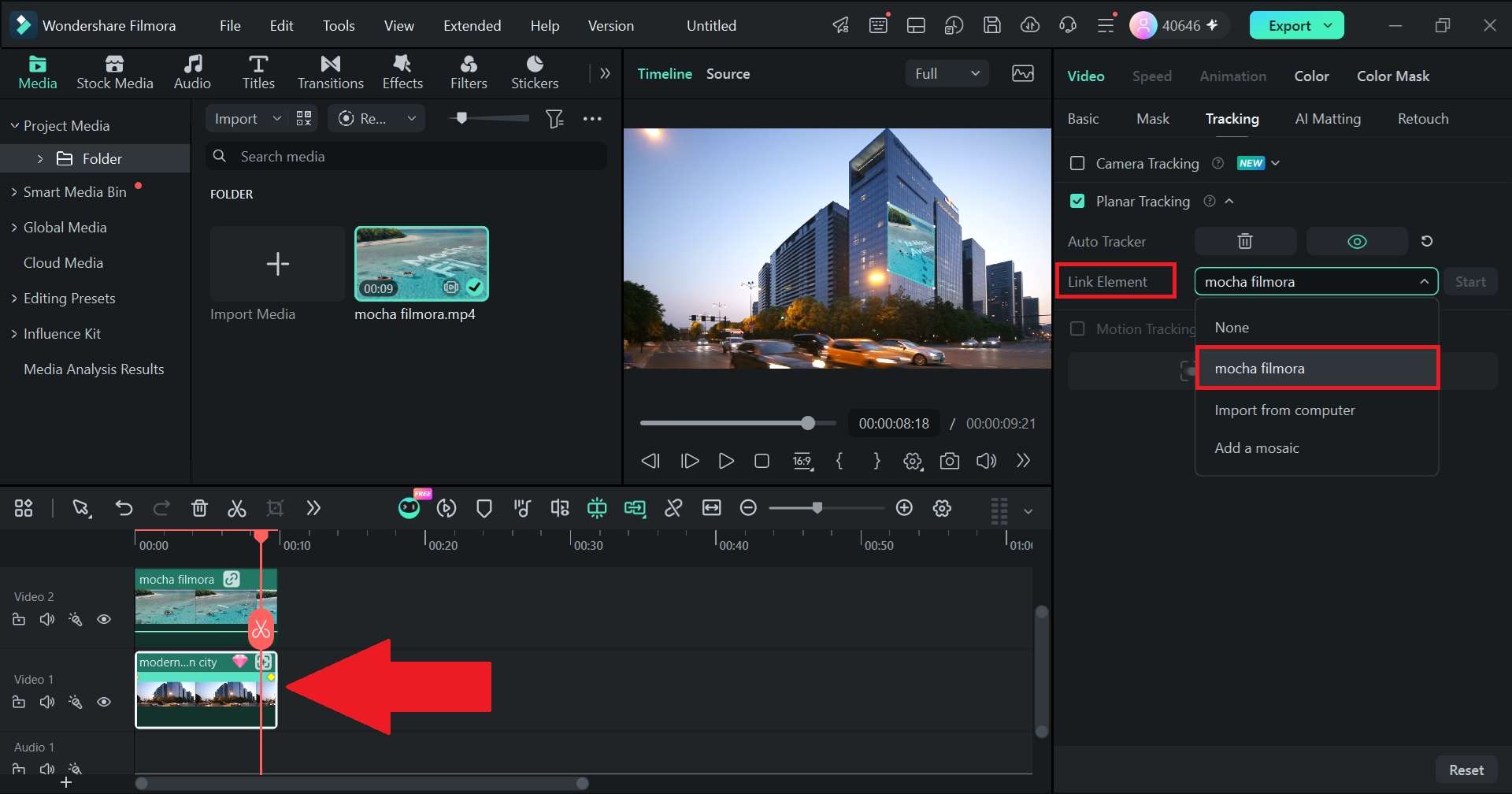Mute the Video 2 track audio

pyautogui.click(x=47, y=619)
